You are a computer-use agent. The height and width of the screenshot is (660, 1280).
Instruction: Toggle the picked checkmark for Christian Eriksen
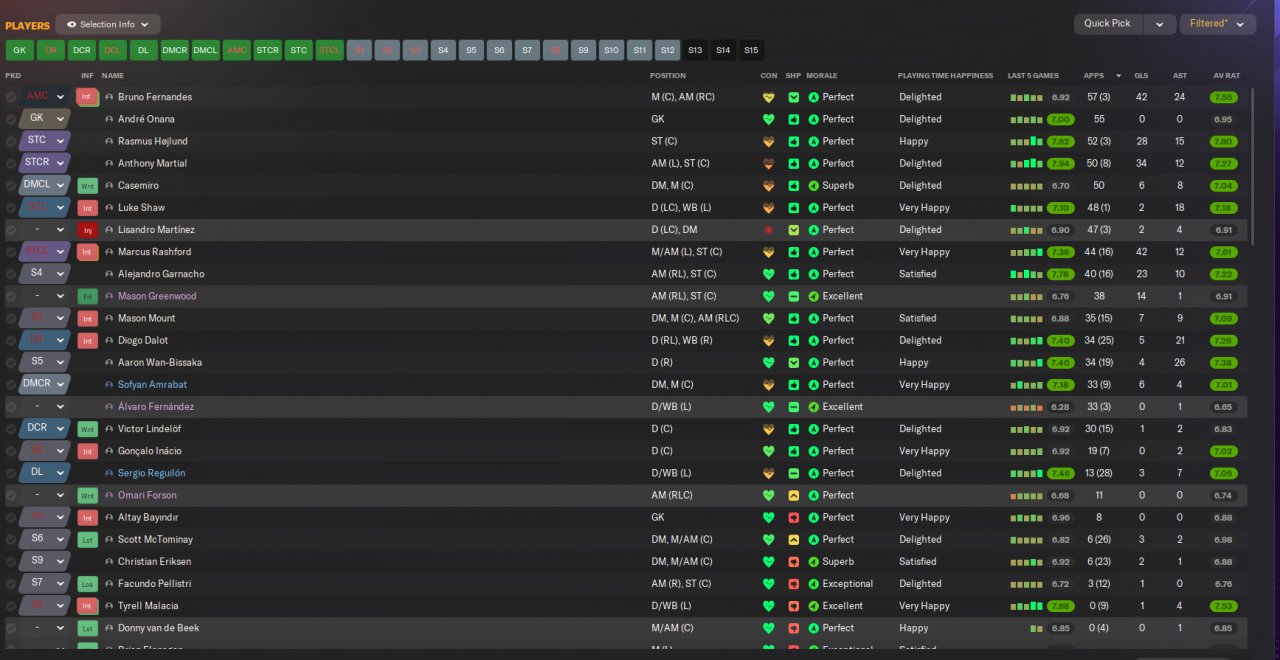tap(11, 561)
